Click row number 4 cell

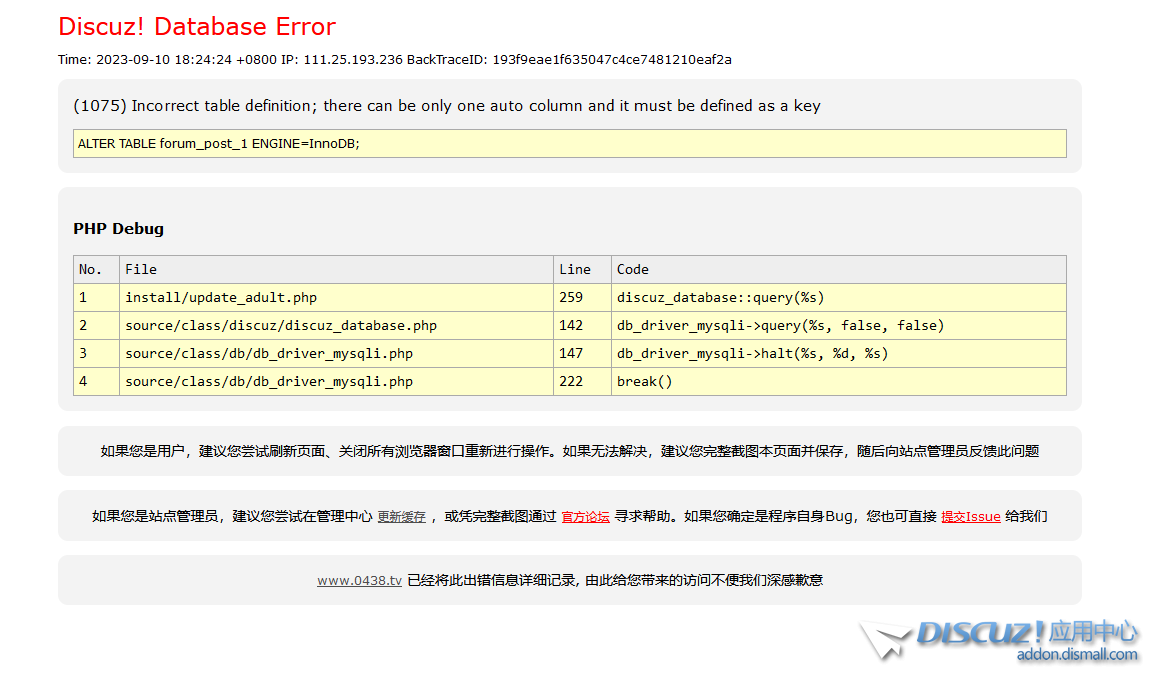[97, 382]
